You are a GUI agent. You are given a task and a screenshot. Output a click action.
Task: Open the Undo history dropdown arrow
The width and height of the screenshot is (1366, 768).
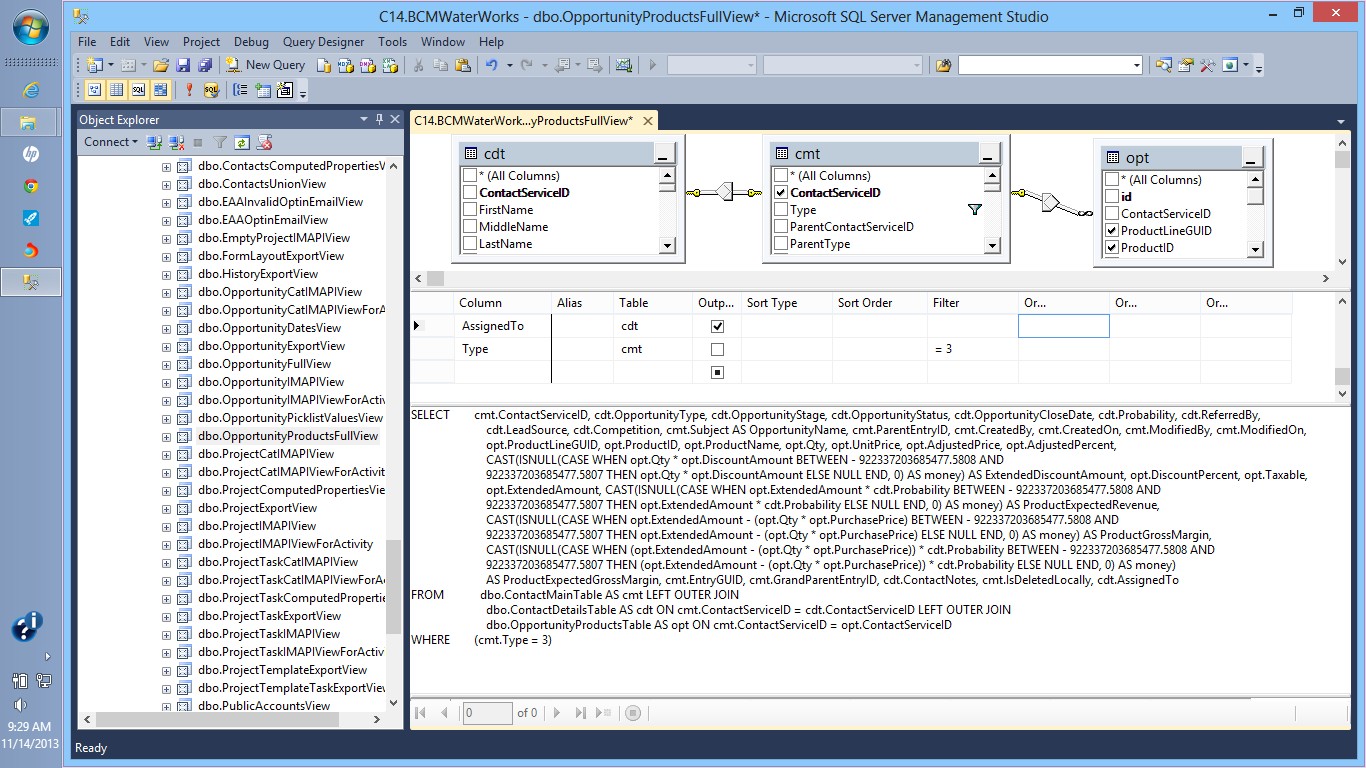(509, 65)
